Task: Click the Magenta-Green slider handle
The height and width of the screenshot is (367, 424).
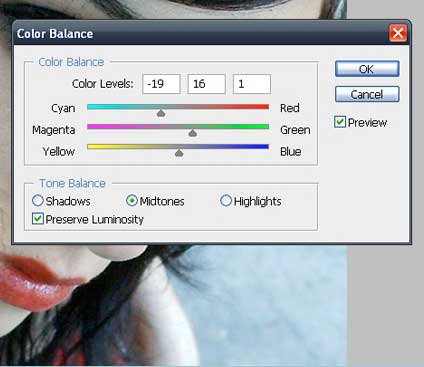Action: 193,133
